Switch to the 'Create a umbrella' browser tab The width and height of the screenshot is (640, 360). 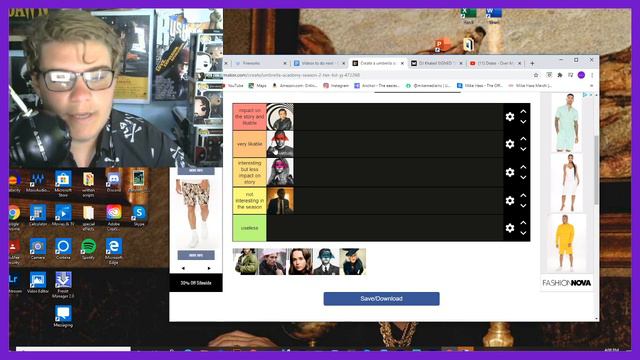tap(378, 63)
